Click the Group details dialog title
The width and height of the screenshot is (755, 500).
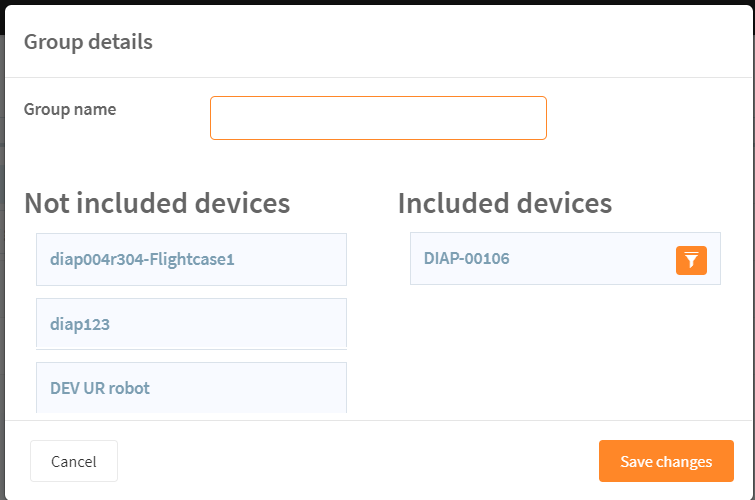tap(88, 42)
